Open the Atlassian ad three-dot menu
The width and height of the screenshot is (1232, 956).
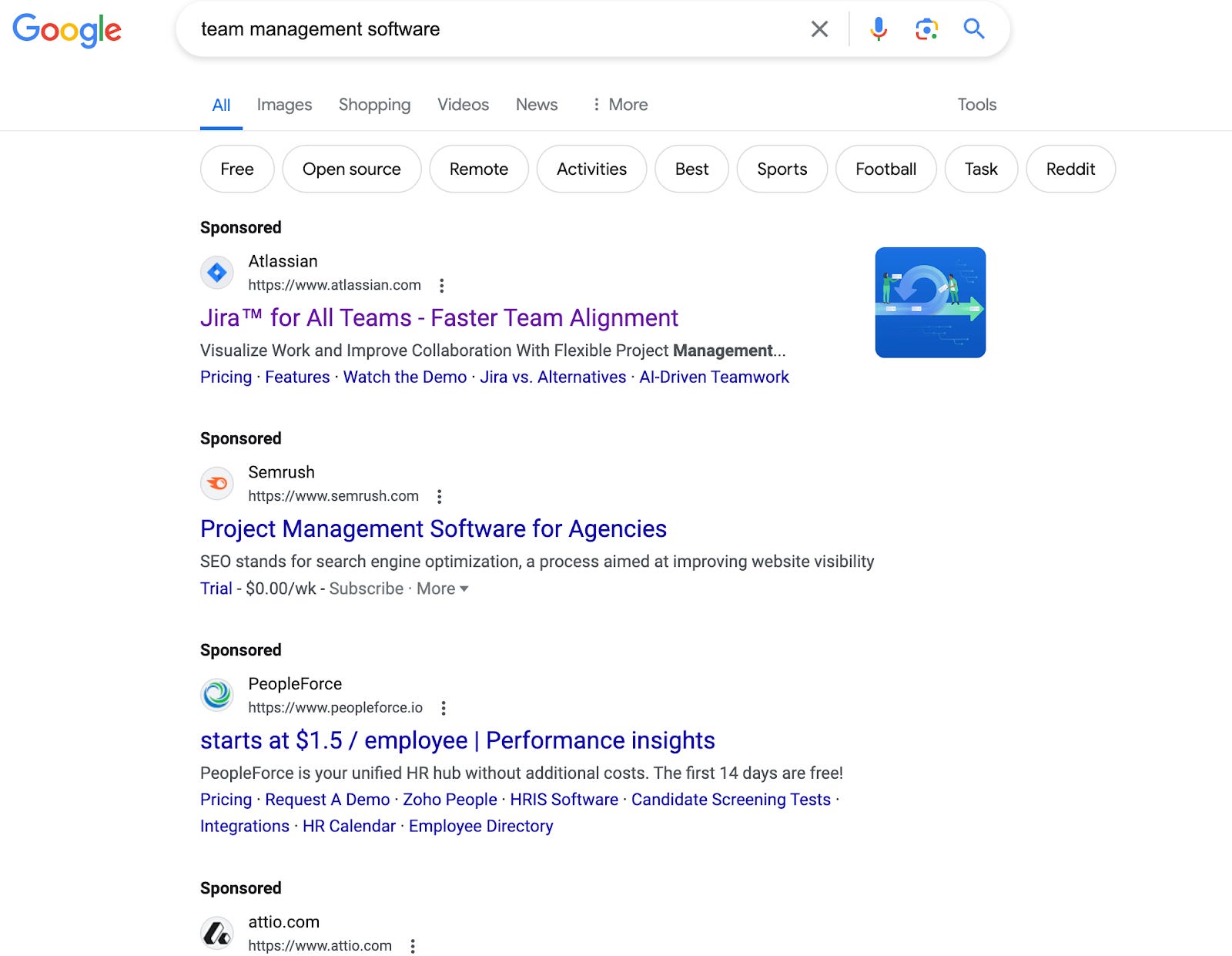[x=441, y=286]
